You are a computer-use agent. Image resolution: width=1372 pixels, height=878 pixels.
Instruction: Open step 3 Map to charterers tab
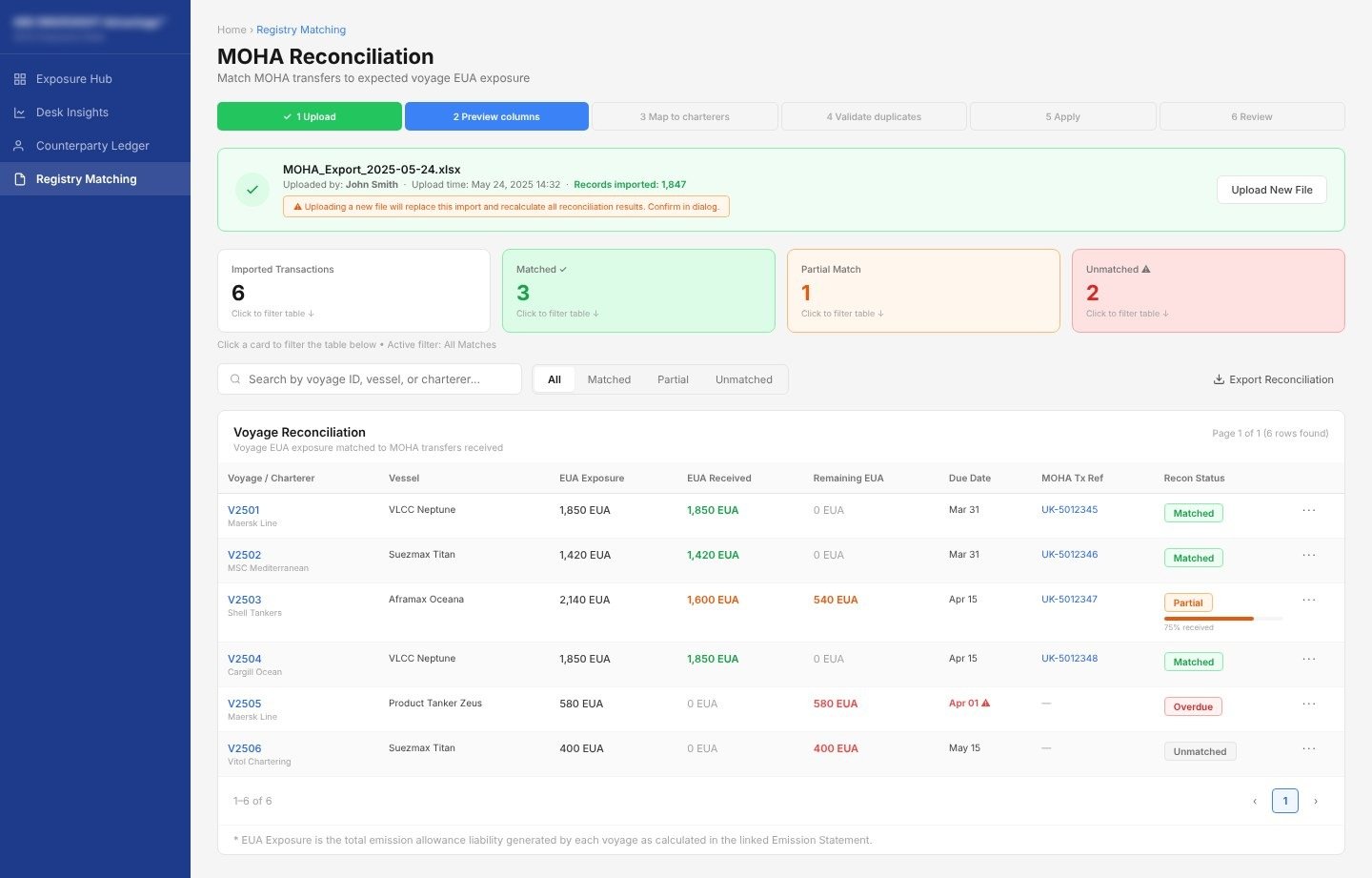point(685,116)
